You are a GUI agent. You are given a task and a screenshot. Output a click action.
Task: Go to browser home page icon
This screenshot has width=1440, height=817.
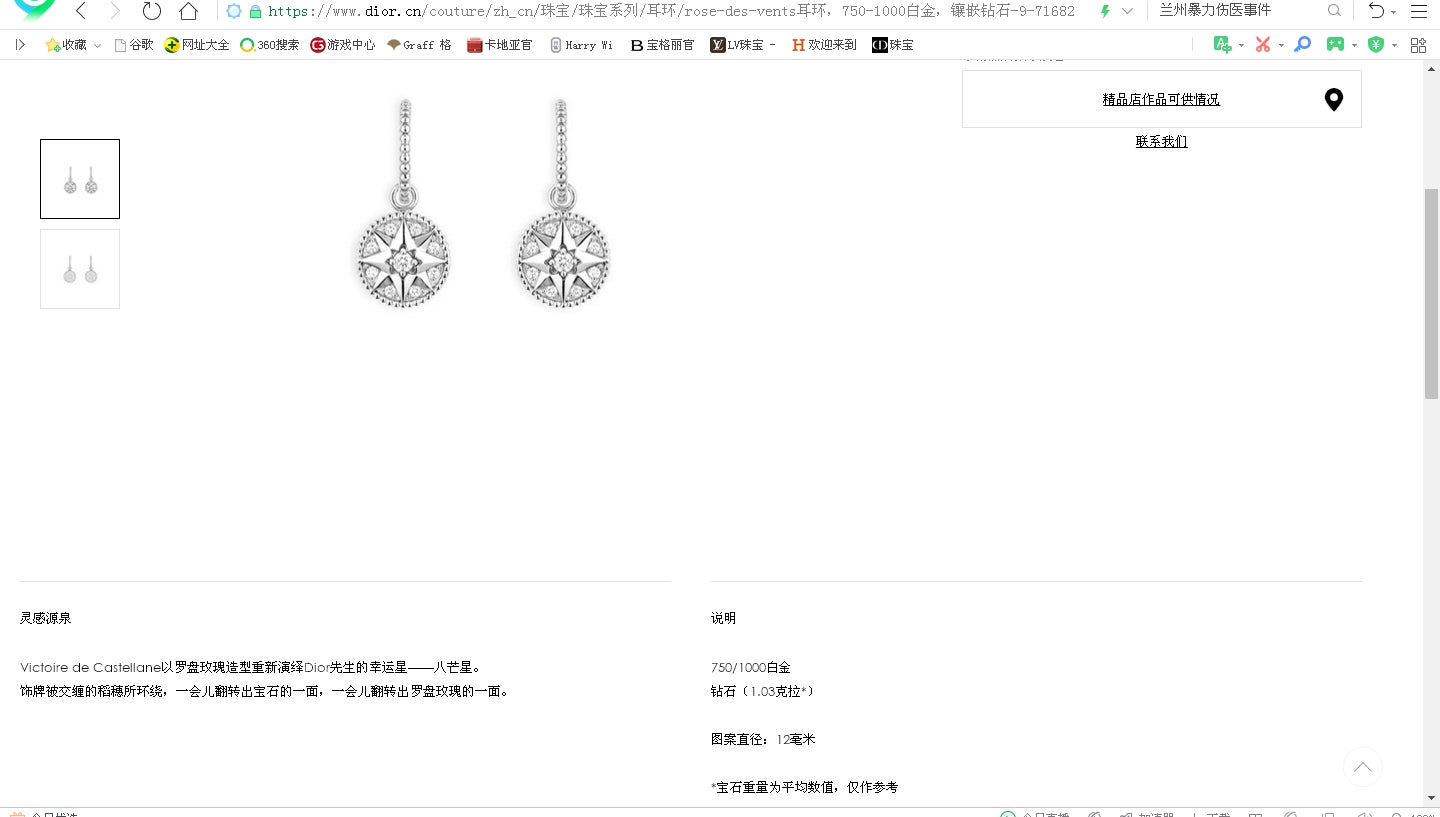(188, 11)
